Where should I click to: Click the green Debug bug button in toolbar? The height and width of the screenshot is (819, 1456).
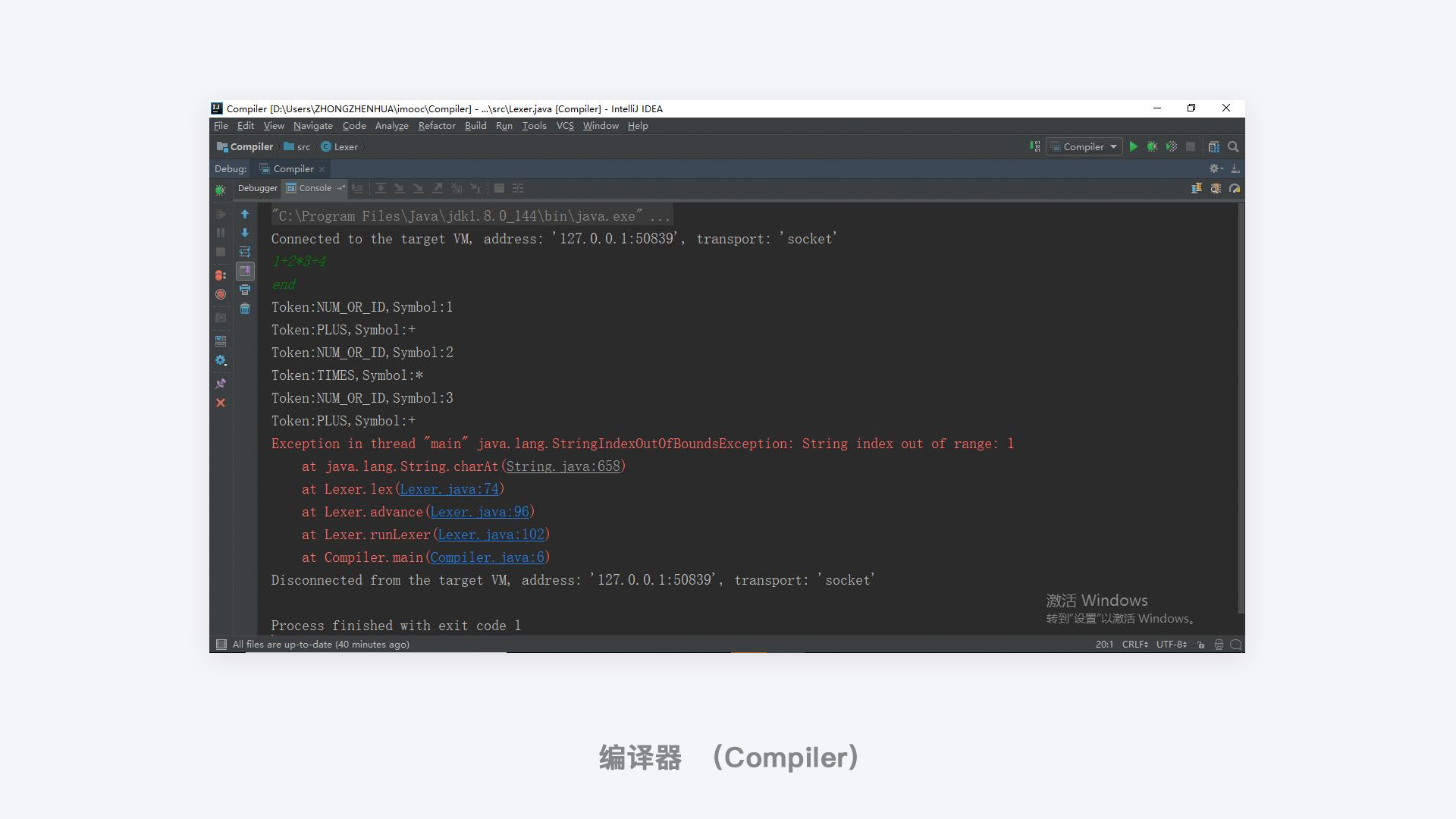click(1153, 146)
